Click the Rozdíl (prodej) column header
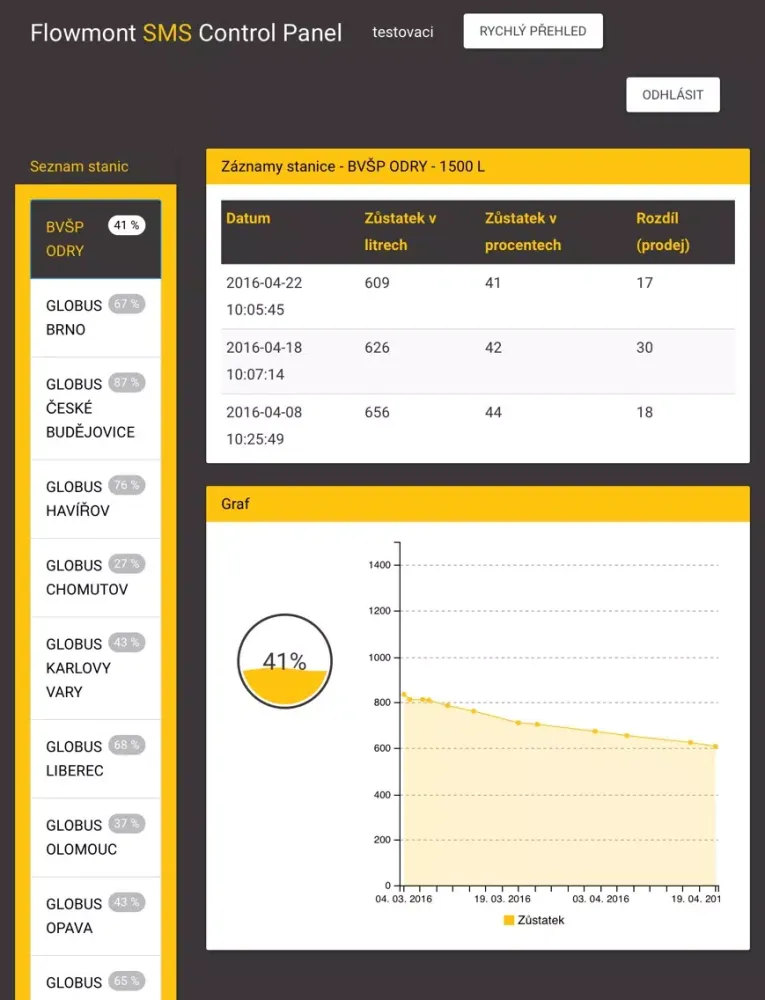Screen dimensions: 765x1000 663,232
